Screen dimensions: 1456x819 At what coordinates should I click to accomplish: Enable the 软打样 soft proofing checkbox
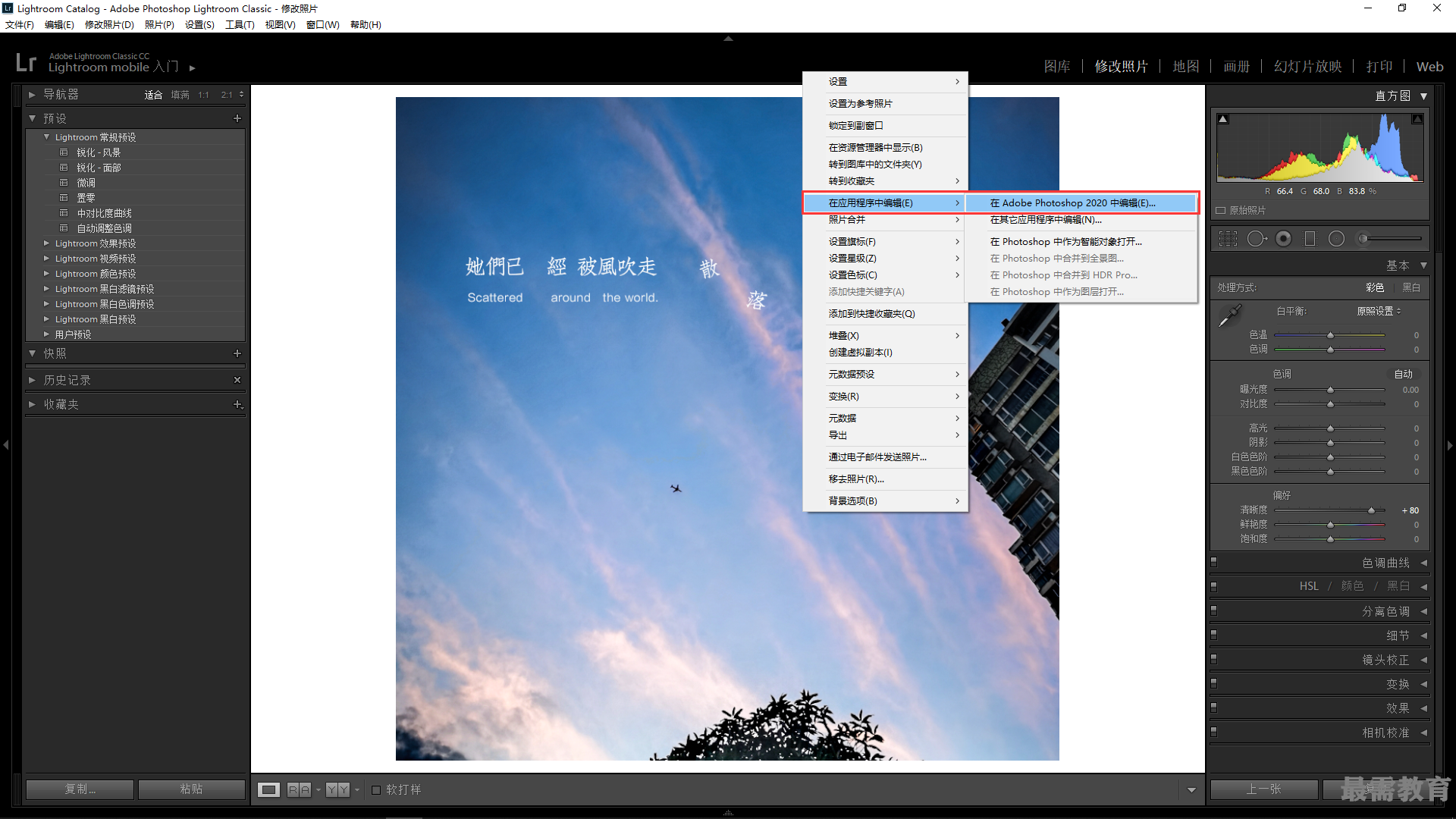(x=376, y=789)
